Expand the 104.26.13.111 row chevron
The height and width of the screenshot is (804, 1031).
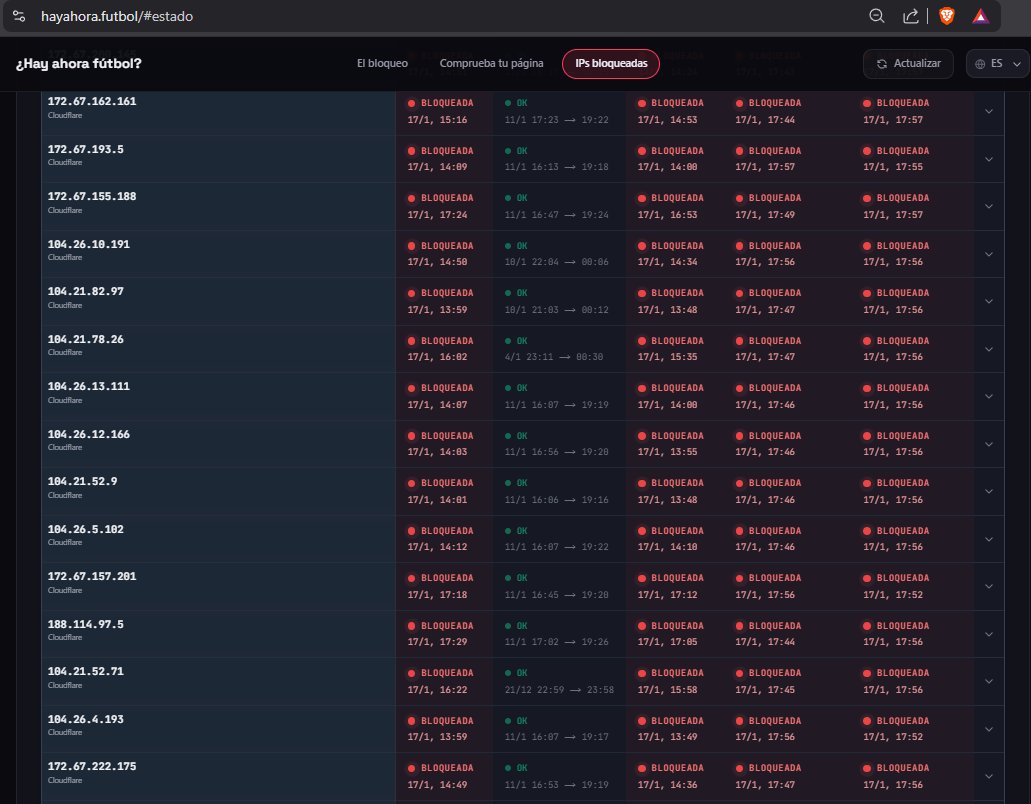pos(988,396)
